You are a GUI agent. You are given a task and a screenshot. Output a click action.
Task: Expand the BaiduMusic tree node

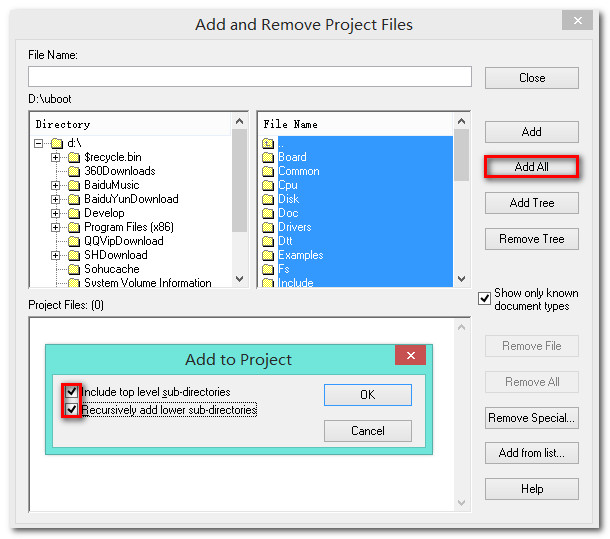pyautogui.click(x=55, y=185)
